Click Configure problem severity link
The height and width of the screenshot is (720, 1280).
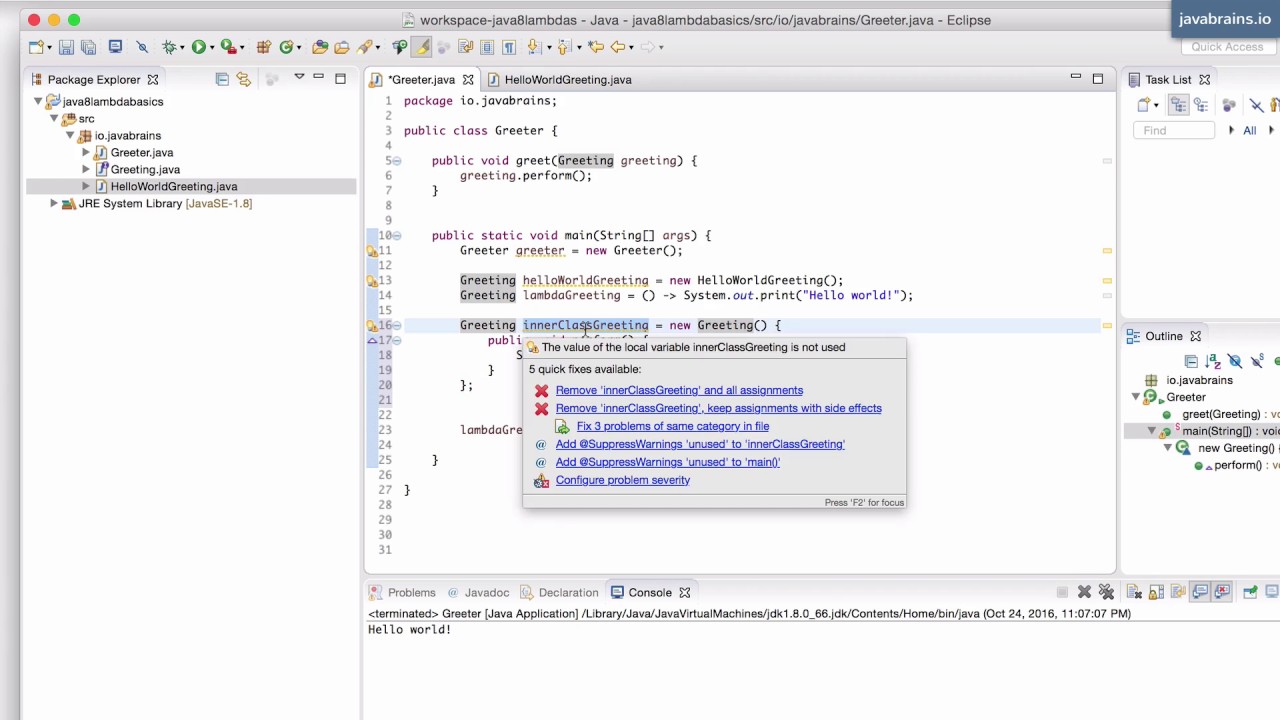(623, 480)
